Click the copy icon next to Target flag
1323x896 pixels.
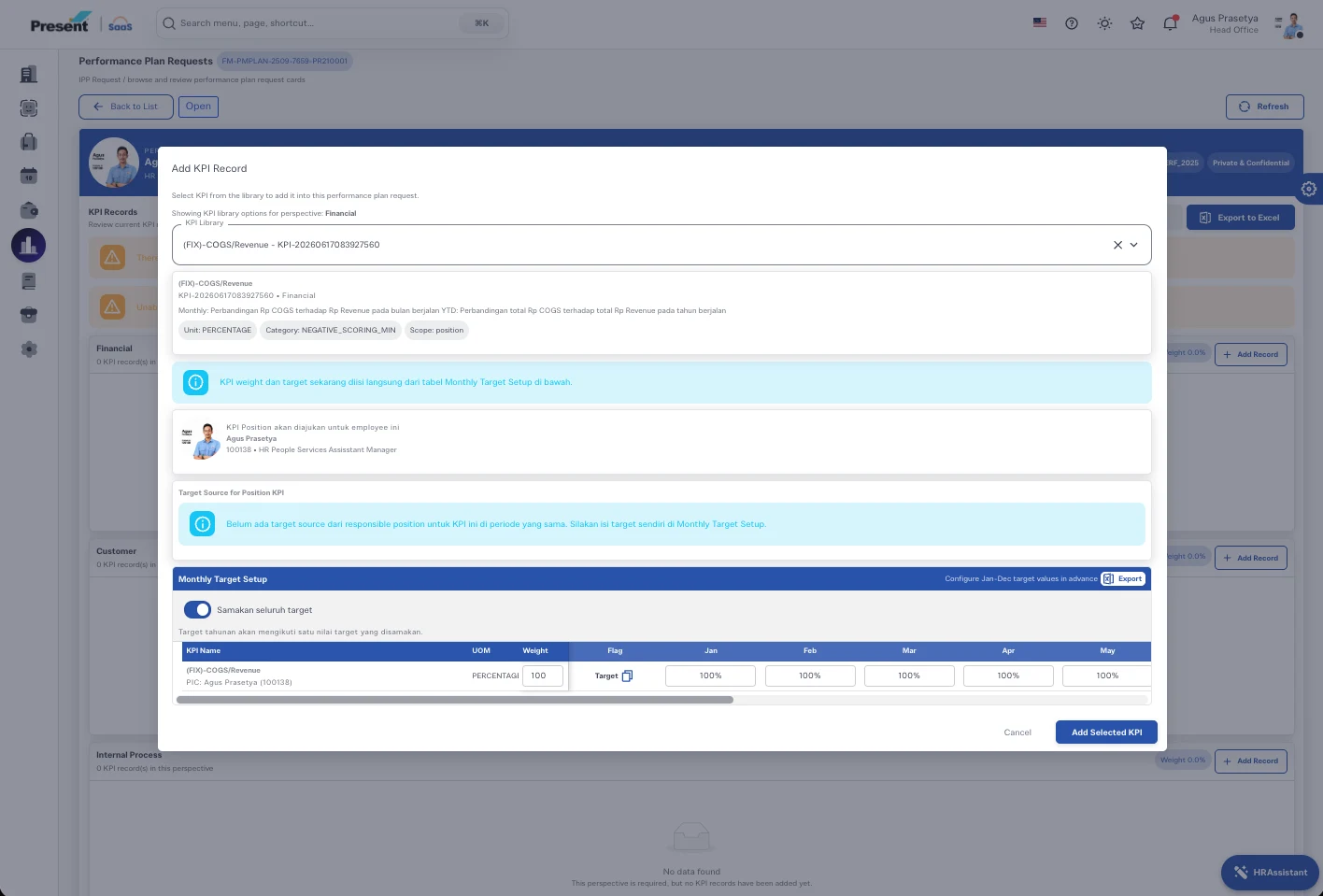point(627,676)
